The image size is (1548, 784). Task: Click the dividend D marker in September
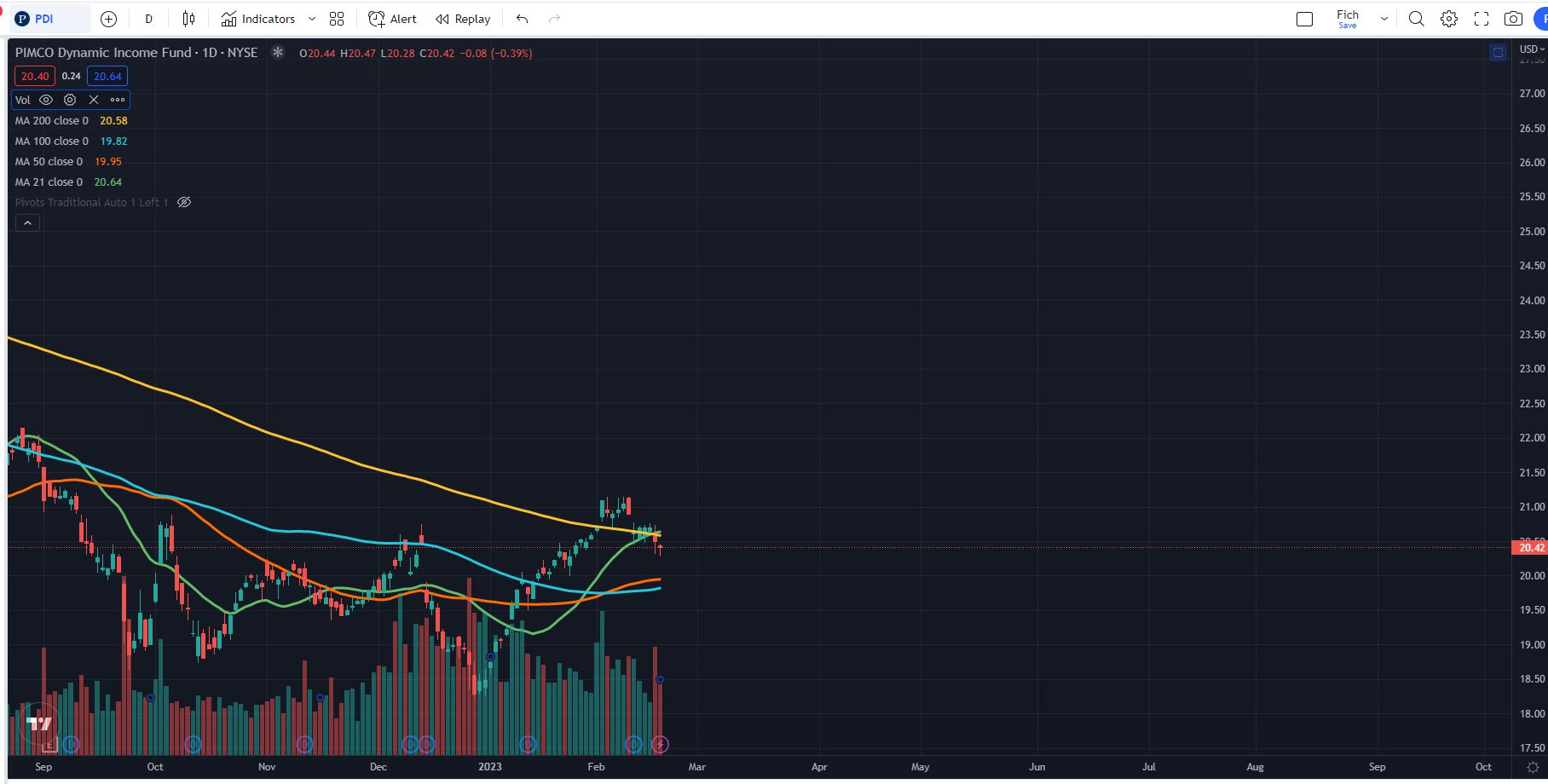click(71, 745)
